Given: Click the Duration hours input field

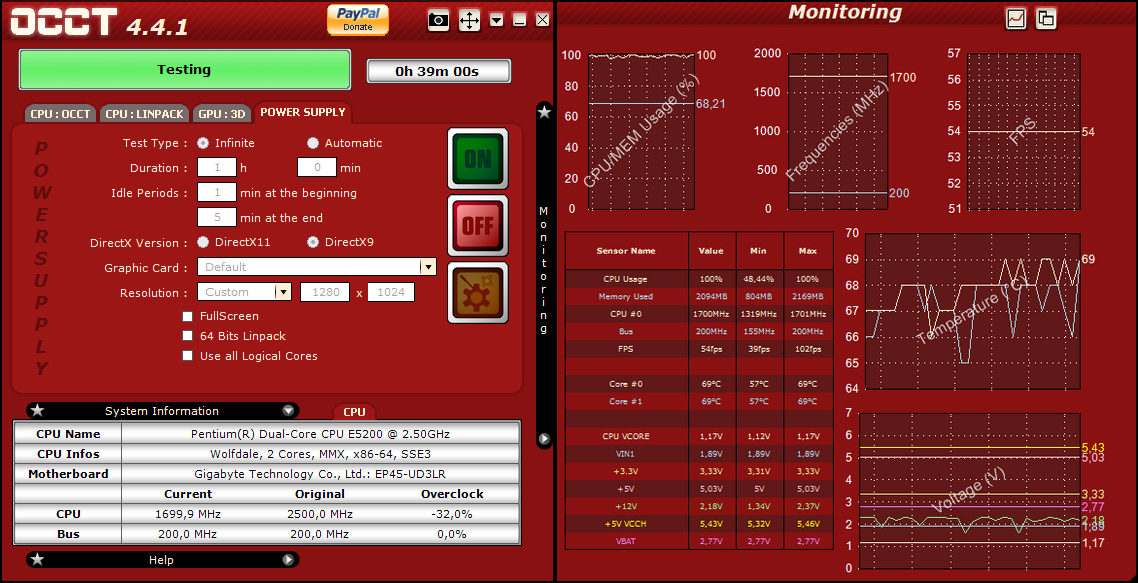Looking at the screenshot, I should pyautogui.click(x=216, y=168).
